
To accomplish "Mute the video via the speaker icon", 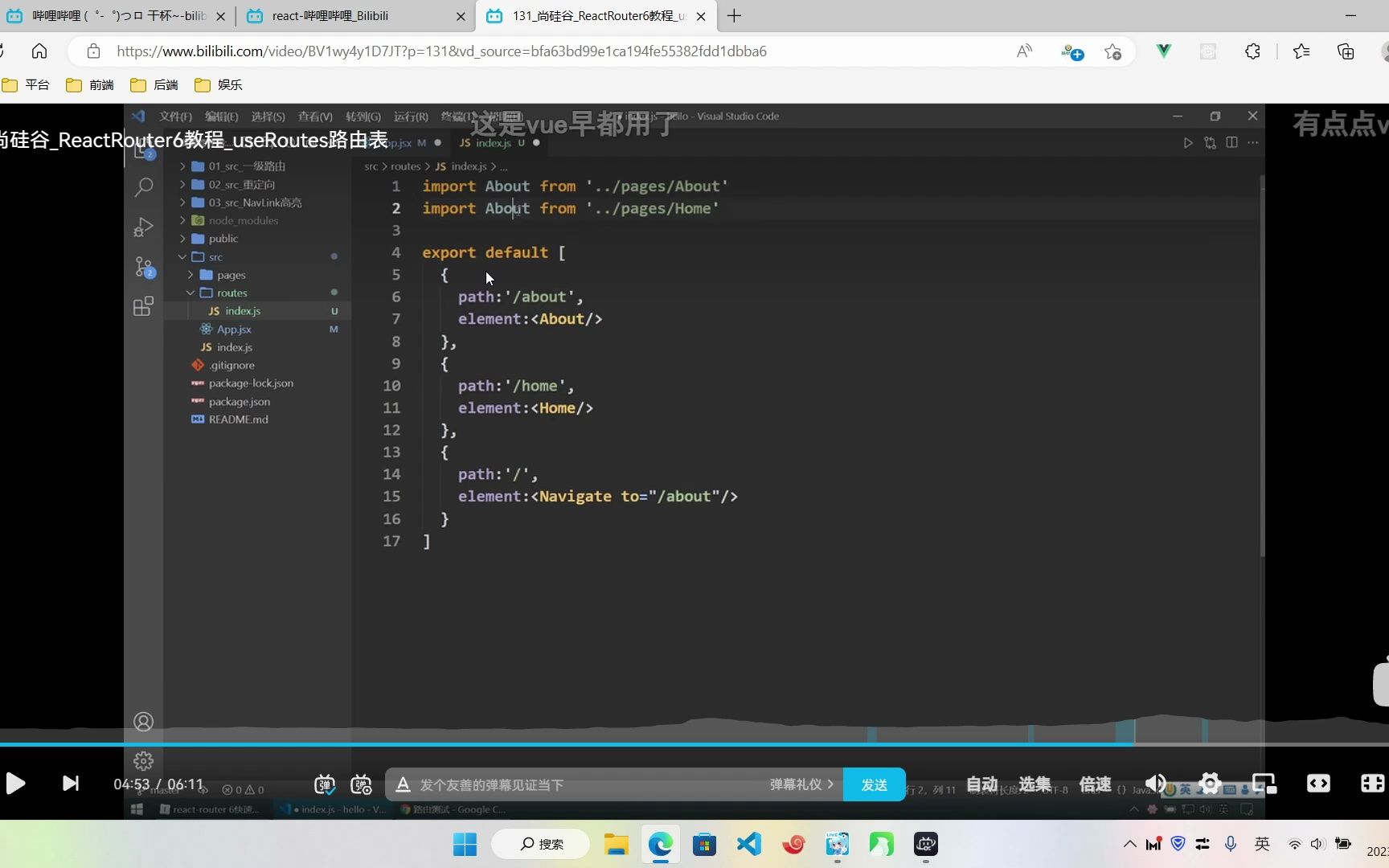I will [1154, 783].
